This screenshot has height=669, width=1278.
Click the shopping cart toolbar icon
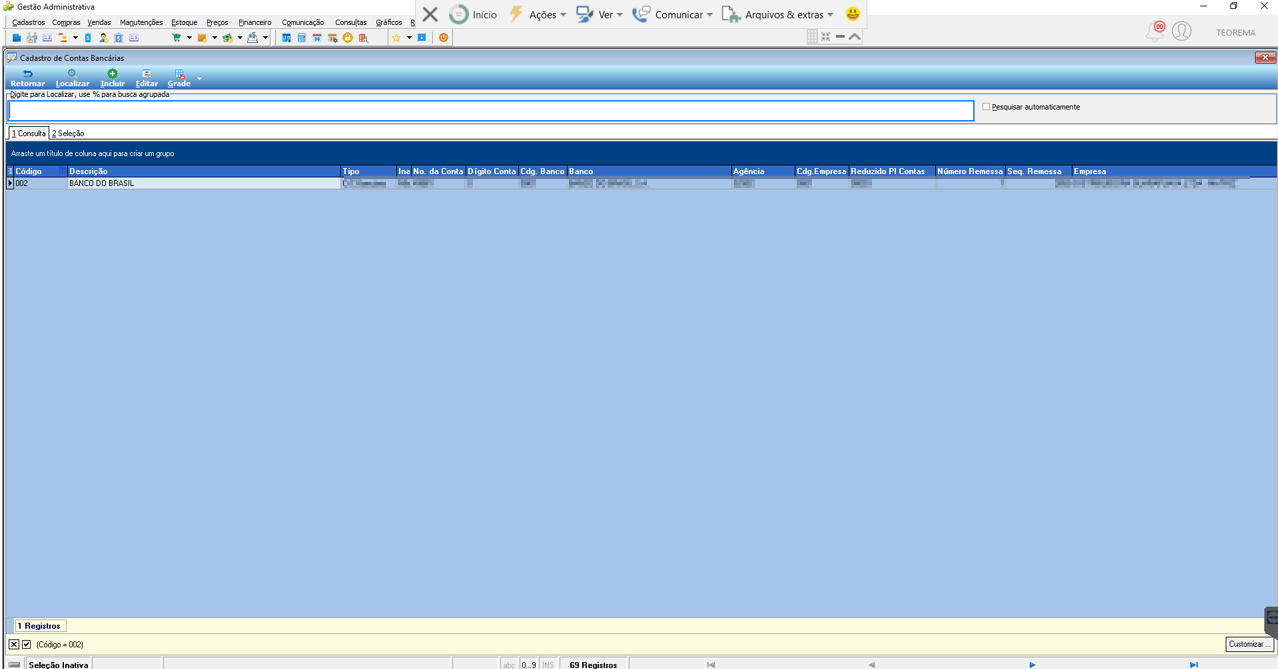[176, 38]
